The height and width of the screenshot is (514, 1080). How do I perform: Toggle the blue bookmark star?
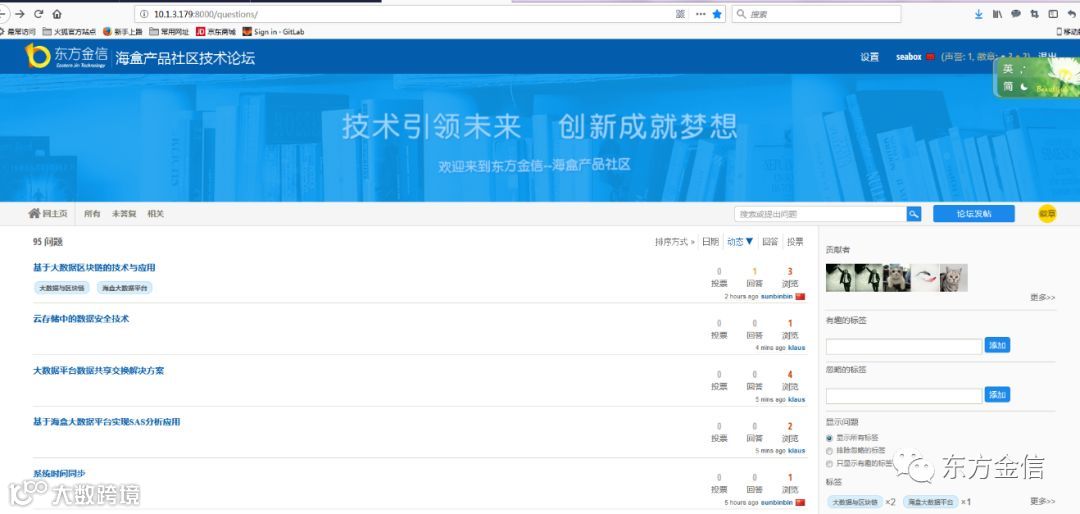[717, 14]
